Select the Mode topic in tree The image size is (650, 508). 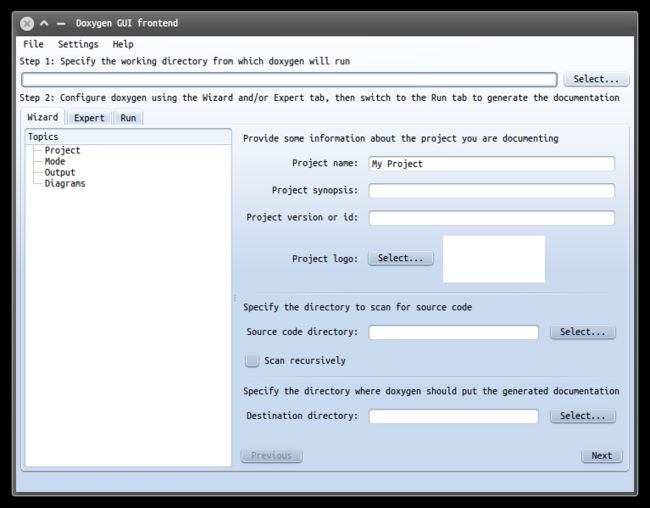coord(55,161)
